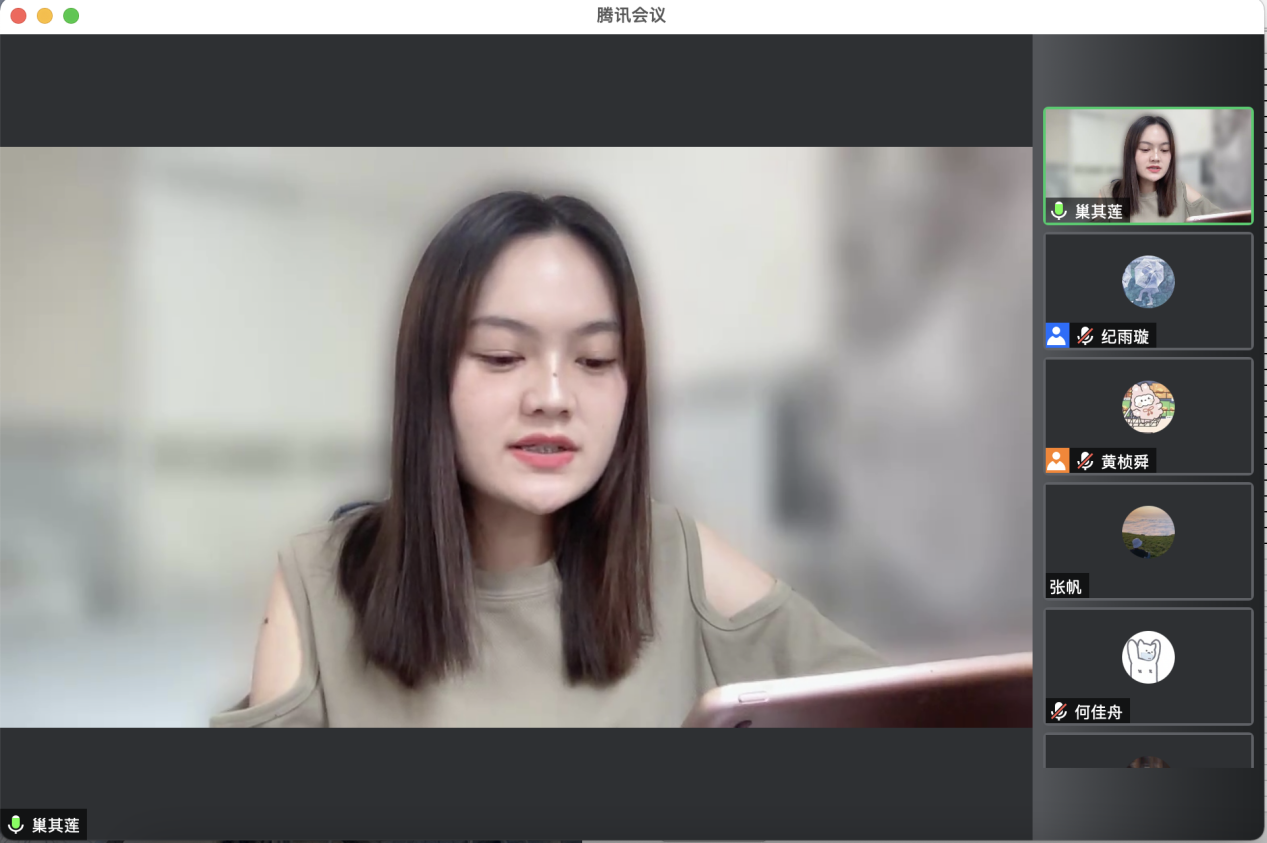Click the name label 黄桢舜

1125,462
